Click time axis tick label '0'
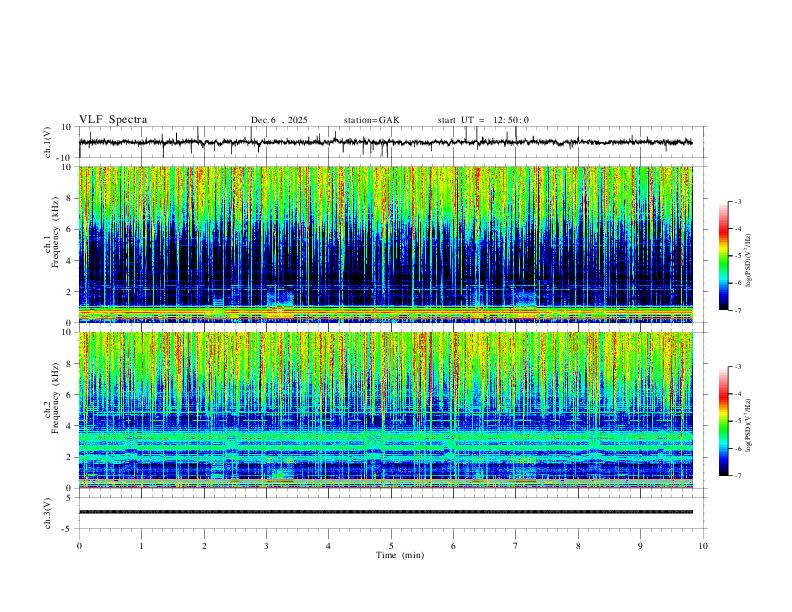The width and height of the screenshot is (792, 612). click(79, 546)
